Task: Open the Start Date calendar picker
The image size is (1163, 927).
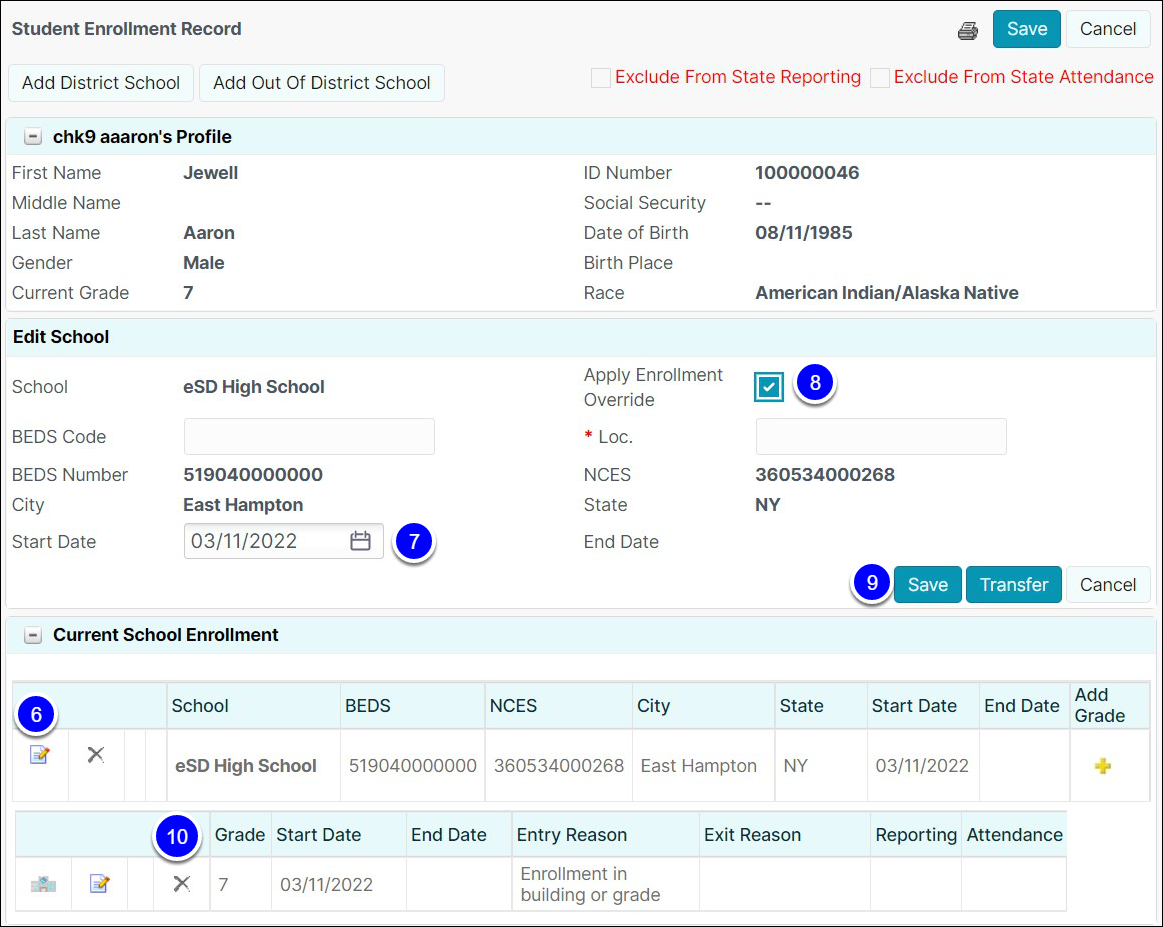Action: pos(360,541)
